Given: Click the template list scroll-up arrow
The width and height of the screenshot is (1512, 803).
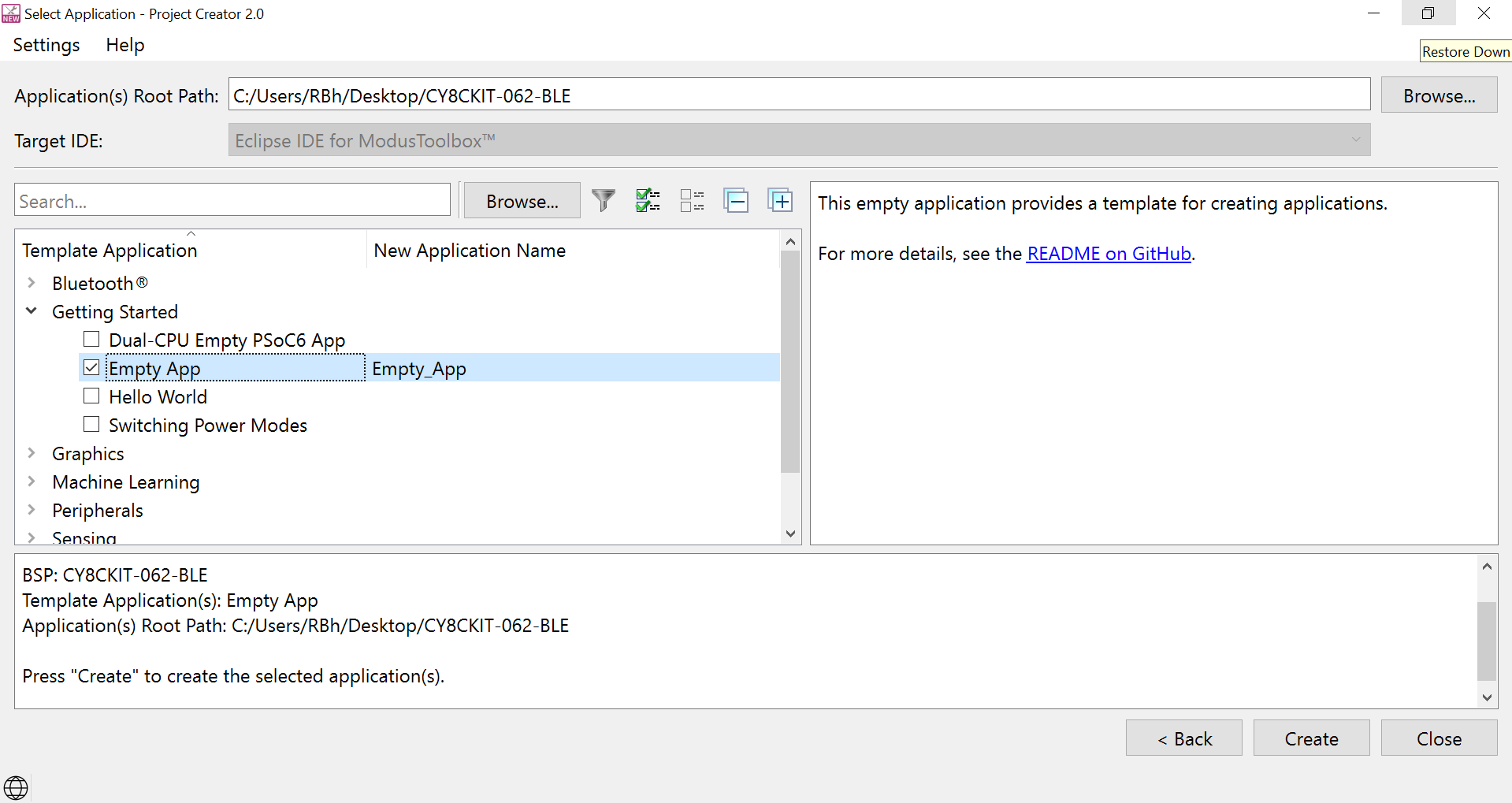Looking at the screenshot, I should point(790,241).
